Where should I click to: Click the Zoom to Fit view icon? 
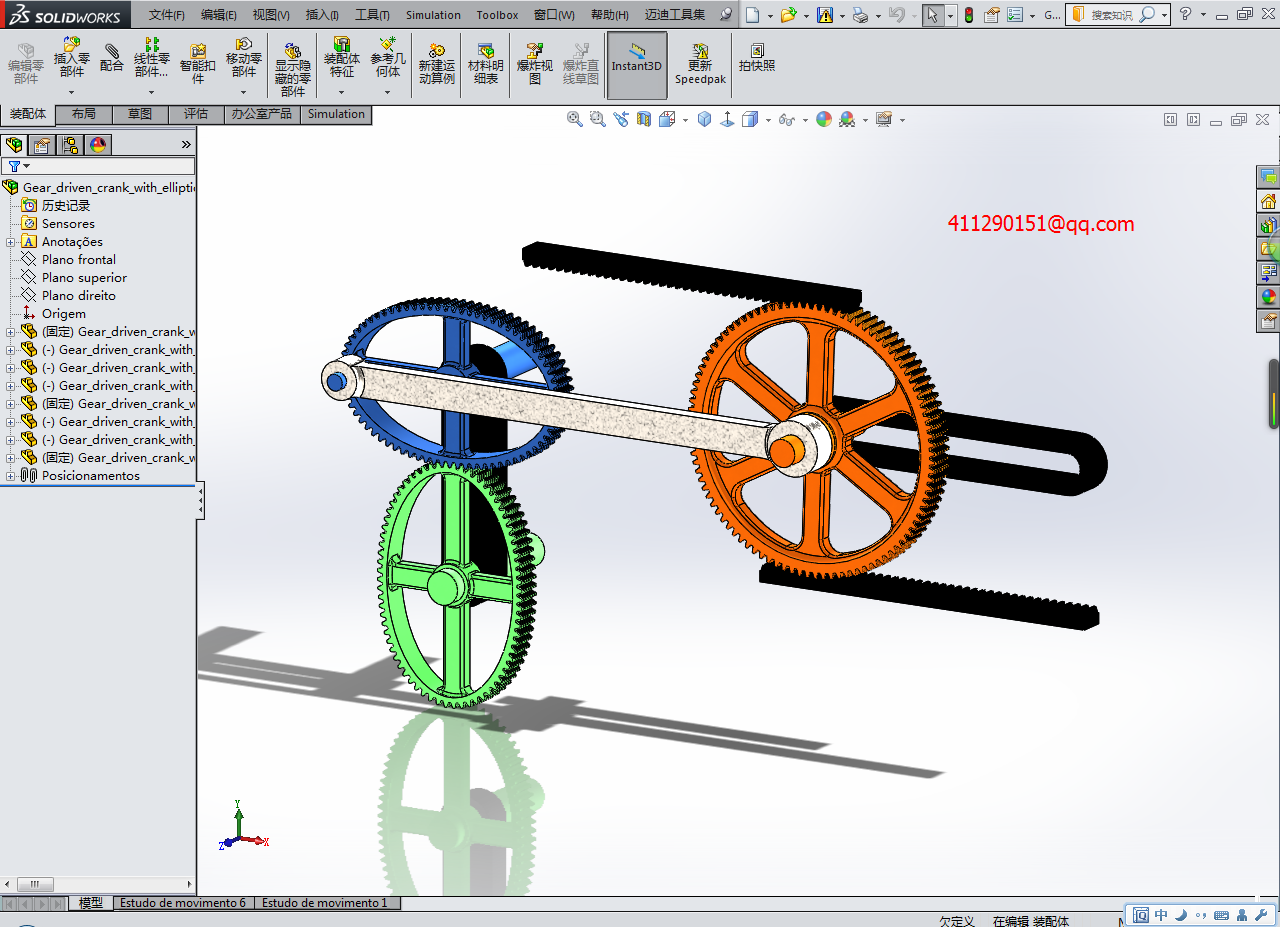coord(575,119)
